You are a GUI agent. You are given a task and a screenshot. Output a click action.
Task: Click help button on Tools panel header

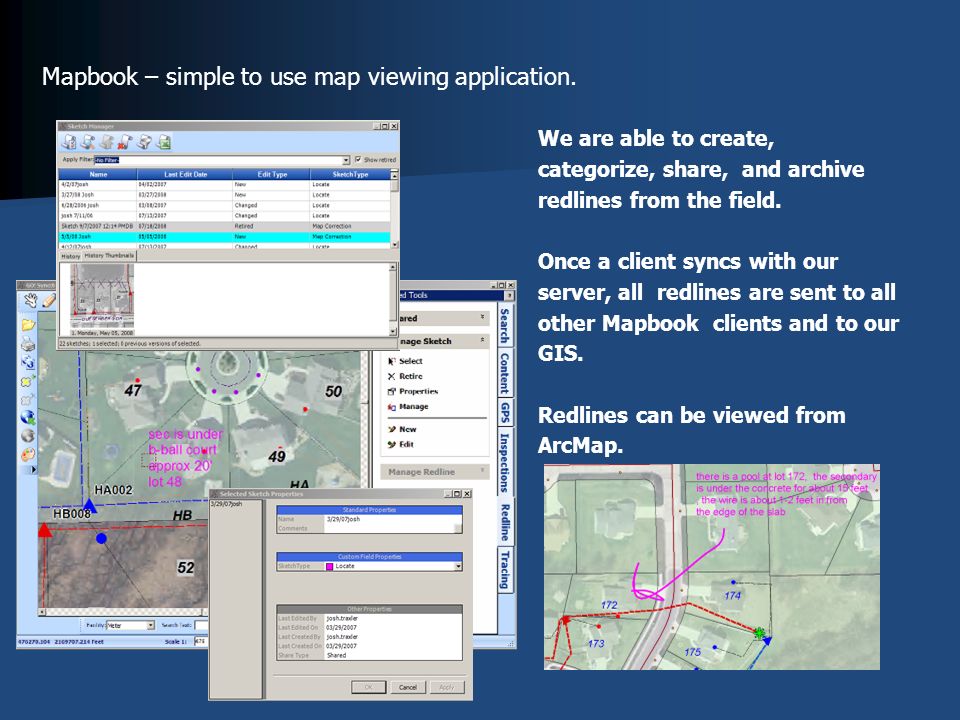coord(508,296)
